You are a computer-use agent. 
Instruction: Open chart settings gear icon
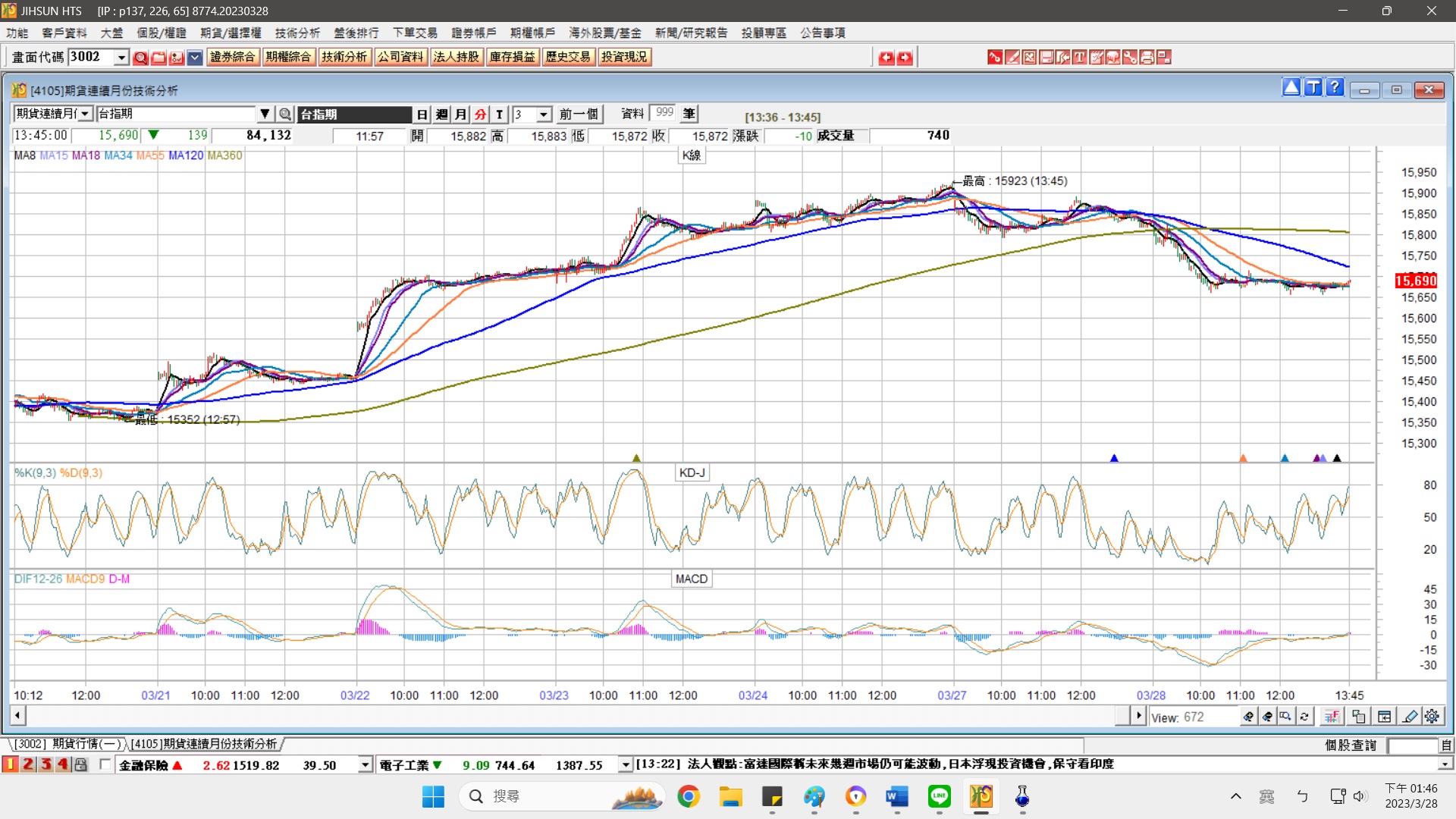1432,717
